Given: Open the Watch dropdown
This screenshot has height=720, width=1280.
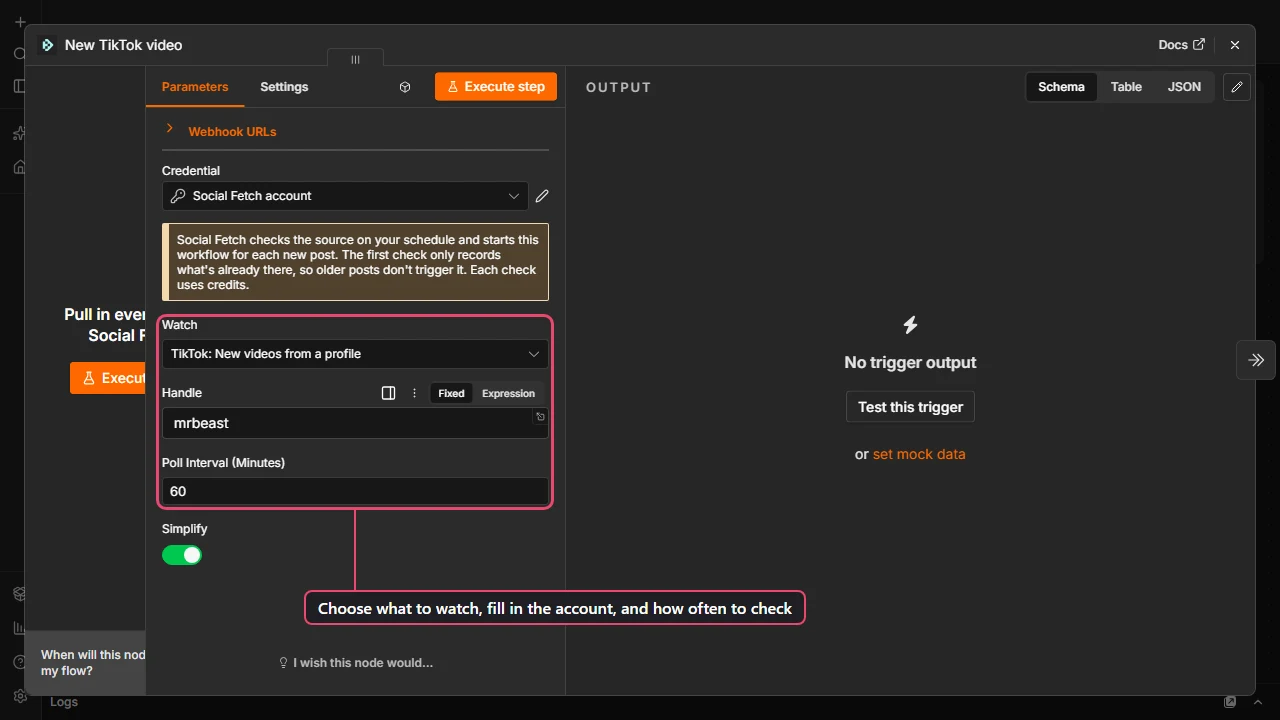Looking at the screenshot, I should click(x=355, y=354).
